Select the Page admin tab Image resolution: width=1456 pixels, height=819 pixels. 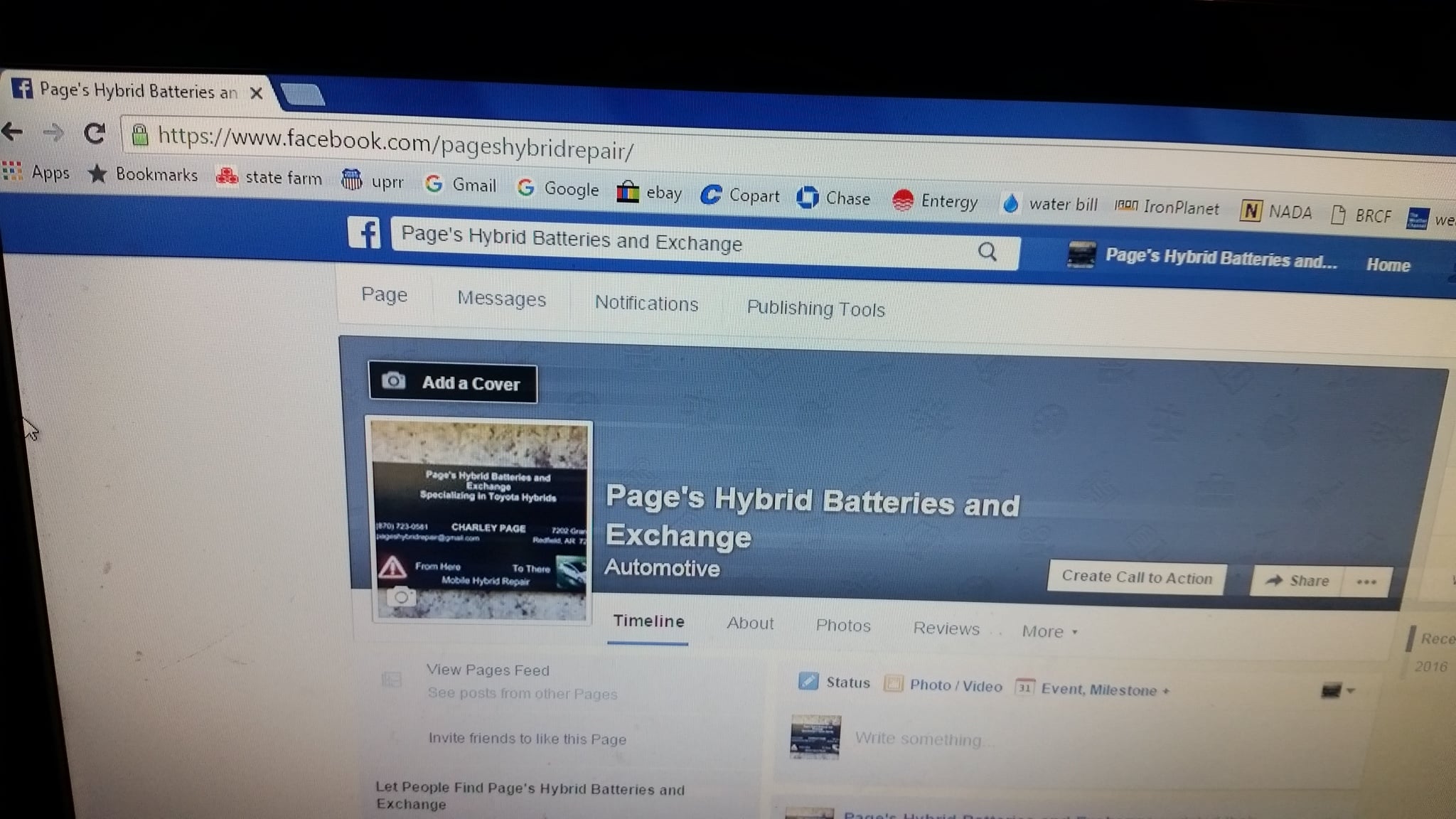384,294
